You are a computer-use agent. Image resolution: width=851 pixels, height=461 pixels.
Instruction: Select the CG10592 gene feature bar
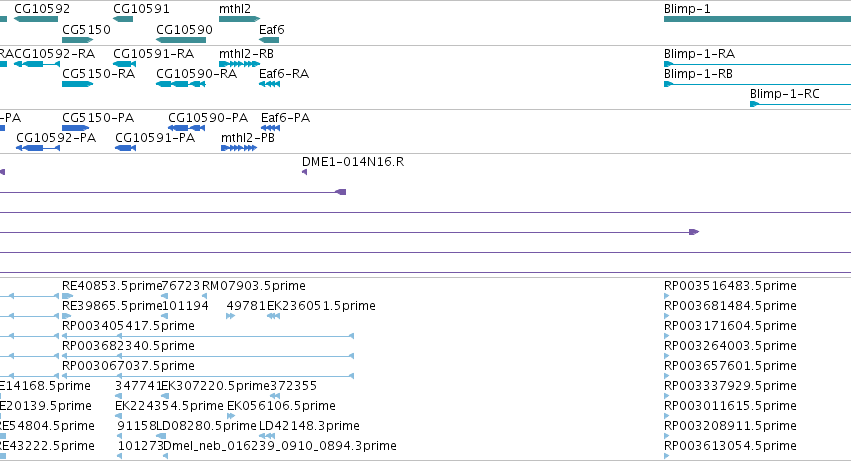click(36, 19)
